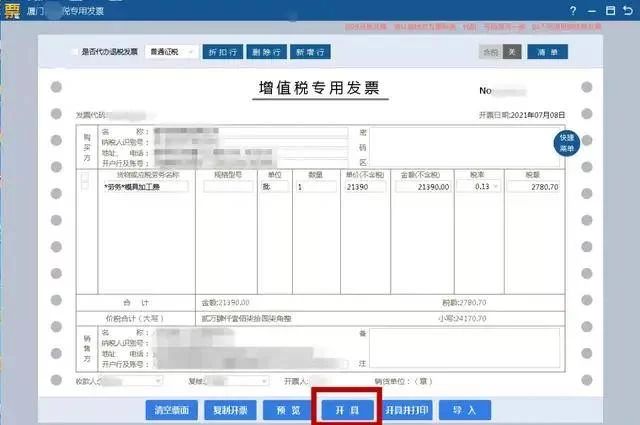Click the 删除行 button
Image resolution: width=640 pixels, height=425 pixels.
click(x=267, y=51)
